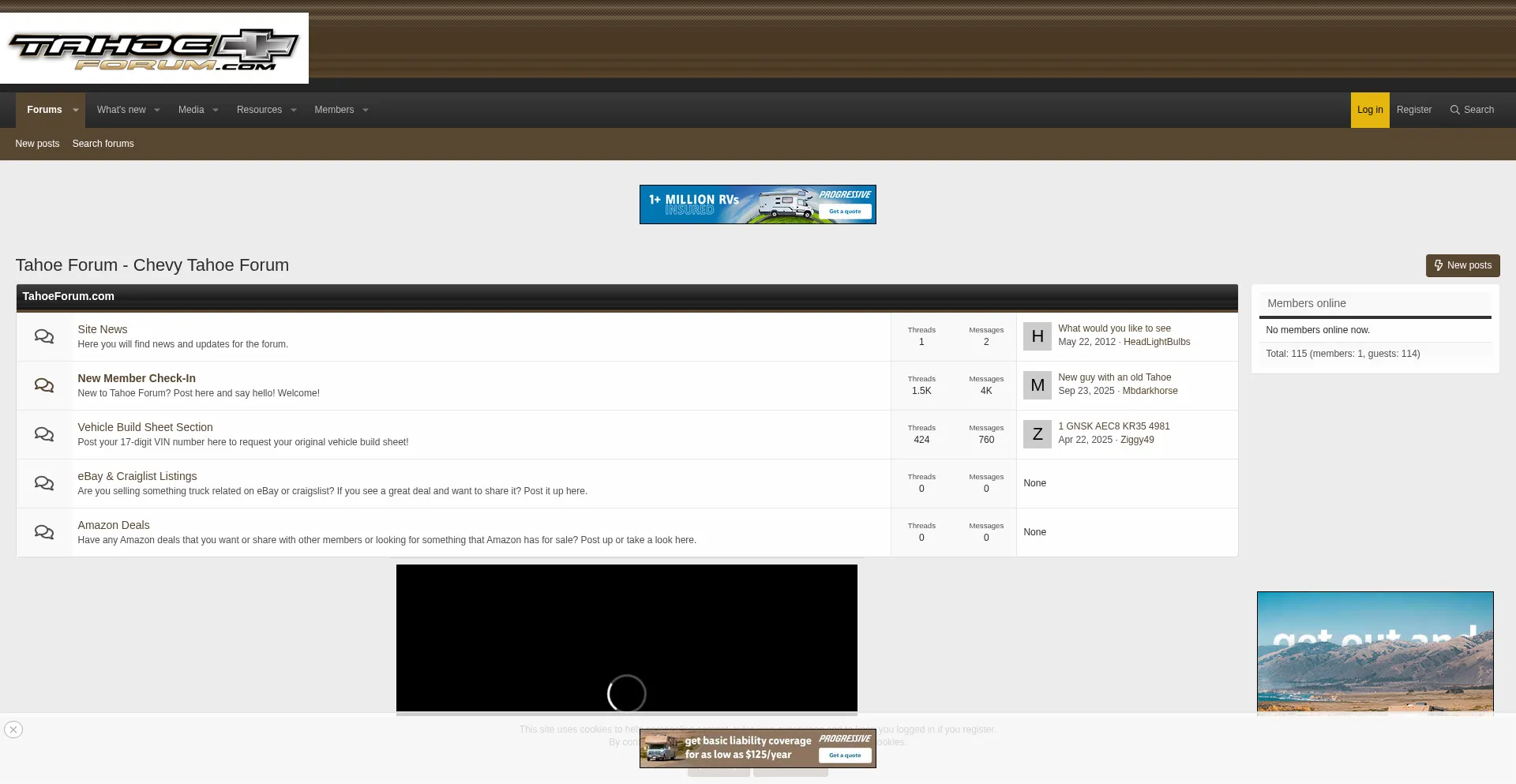This screenshot has width=1516, height=784.
Task: Open the Z avatar for Ziggy49
Action: [1037, 434]
